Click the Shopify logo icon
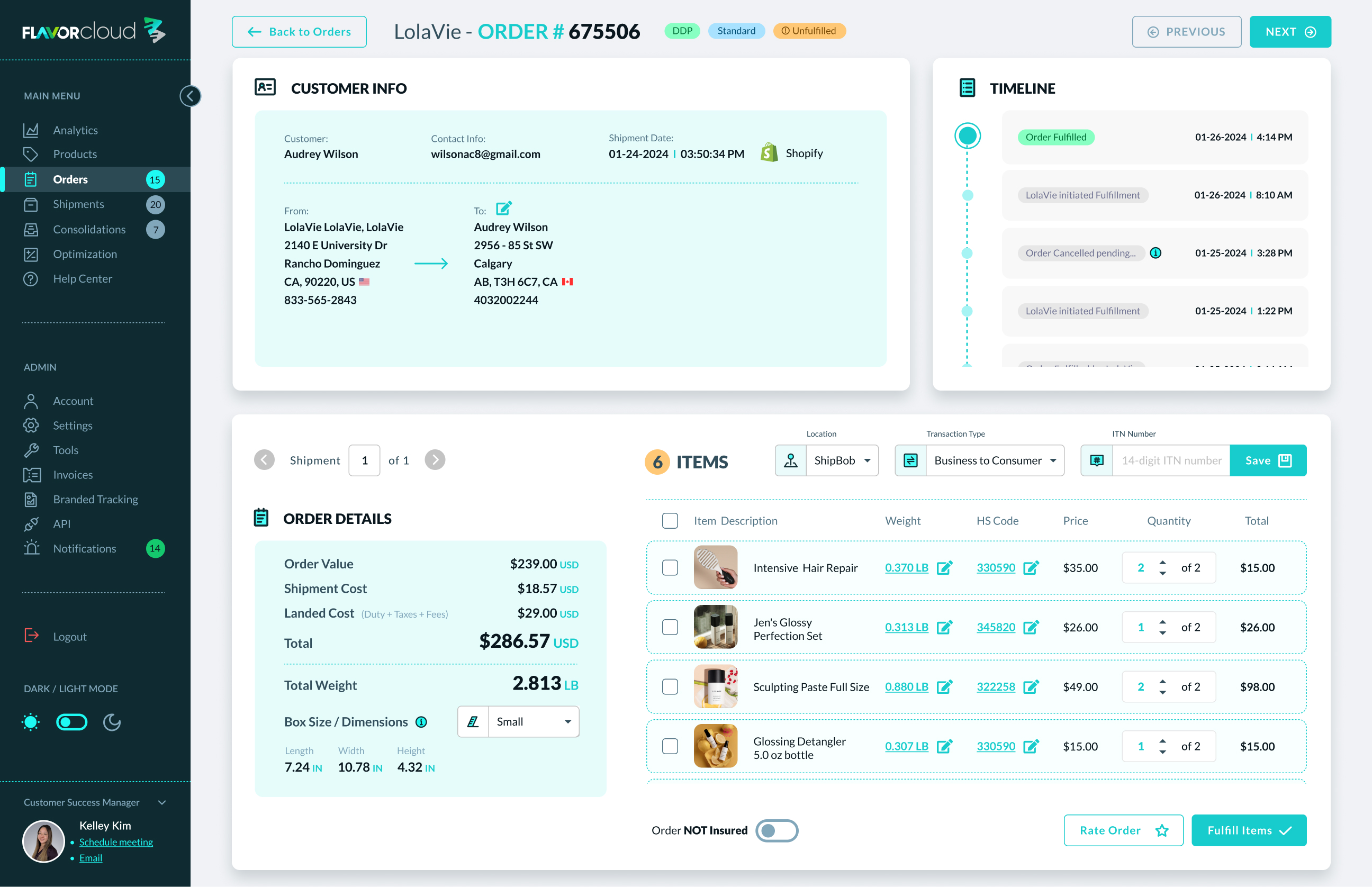This screenshot has width=1372, height=887. point(769,152)
